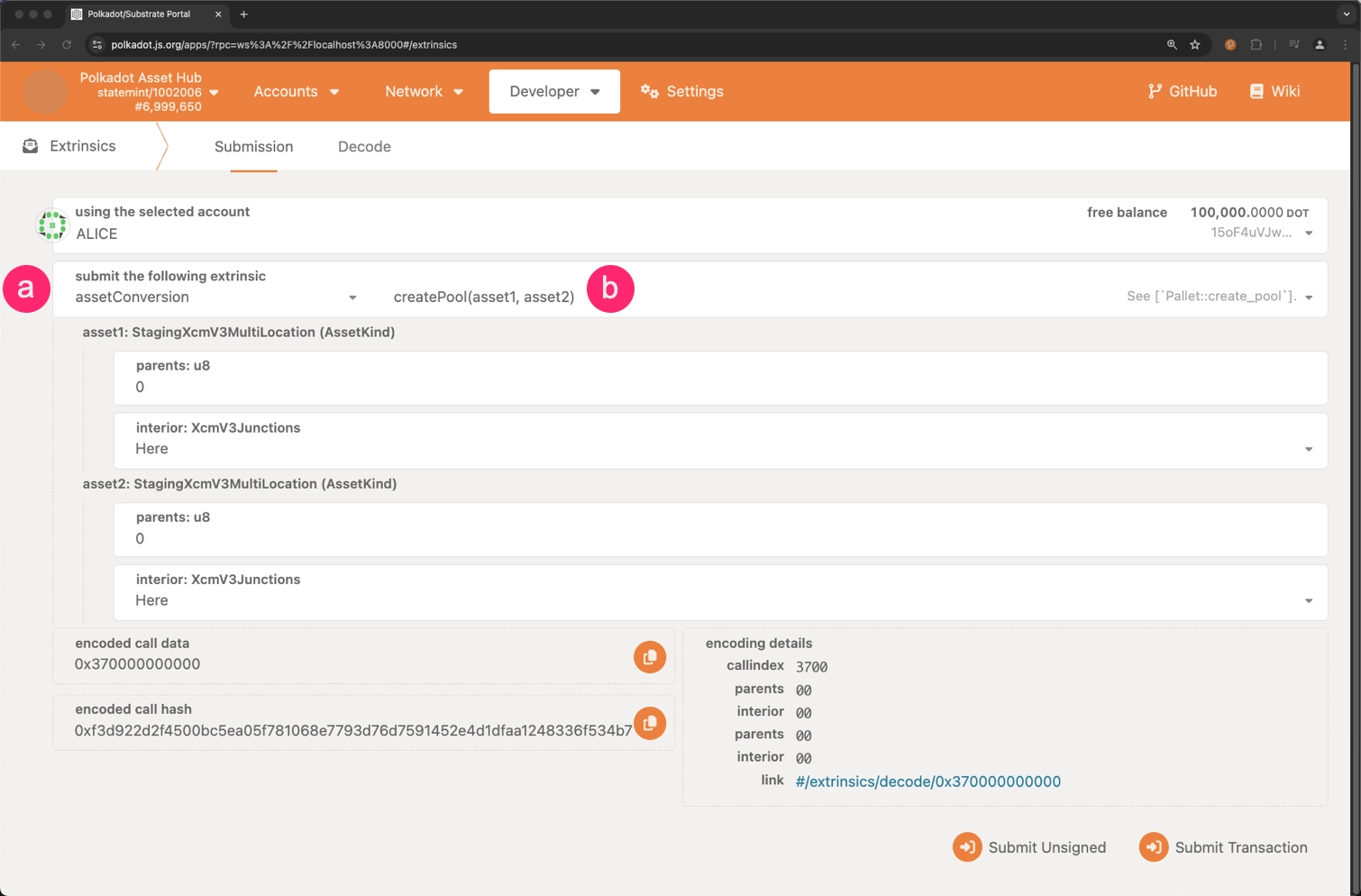Open the Developer menu
1361x896 pixels.
553,92
